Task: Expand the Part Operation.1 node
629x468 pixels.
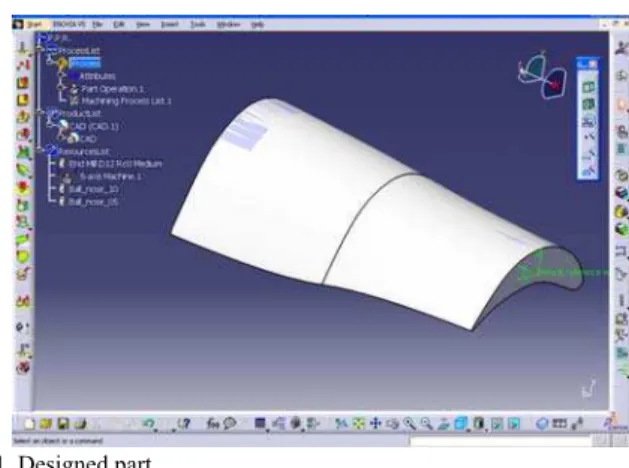Action: coord(61,87)
